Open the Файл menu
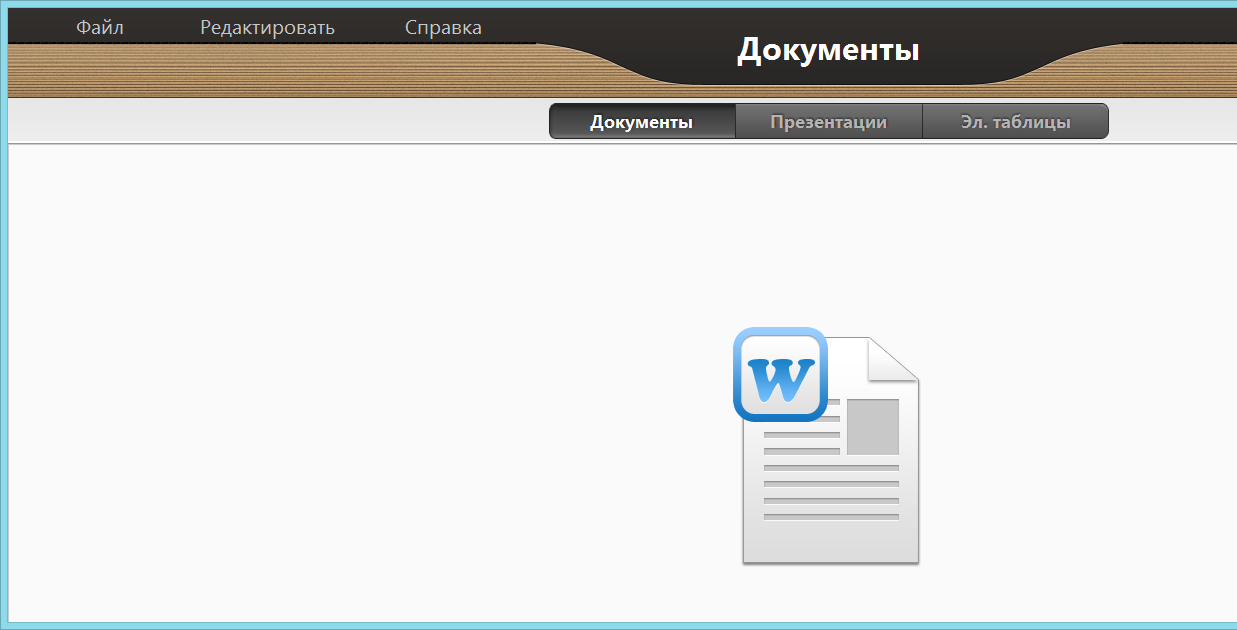Image resolution: width=1237 pixels, height=630 pixels. tap(99, 28)
